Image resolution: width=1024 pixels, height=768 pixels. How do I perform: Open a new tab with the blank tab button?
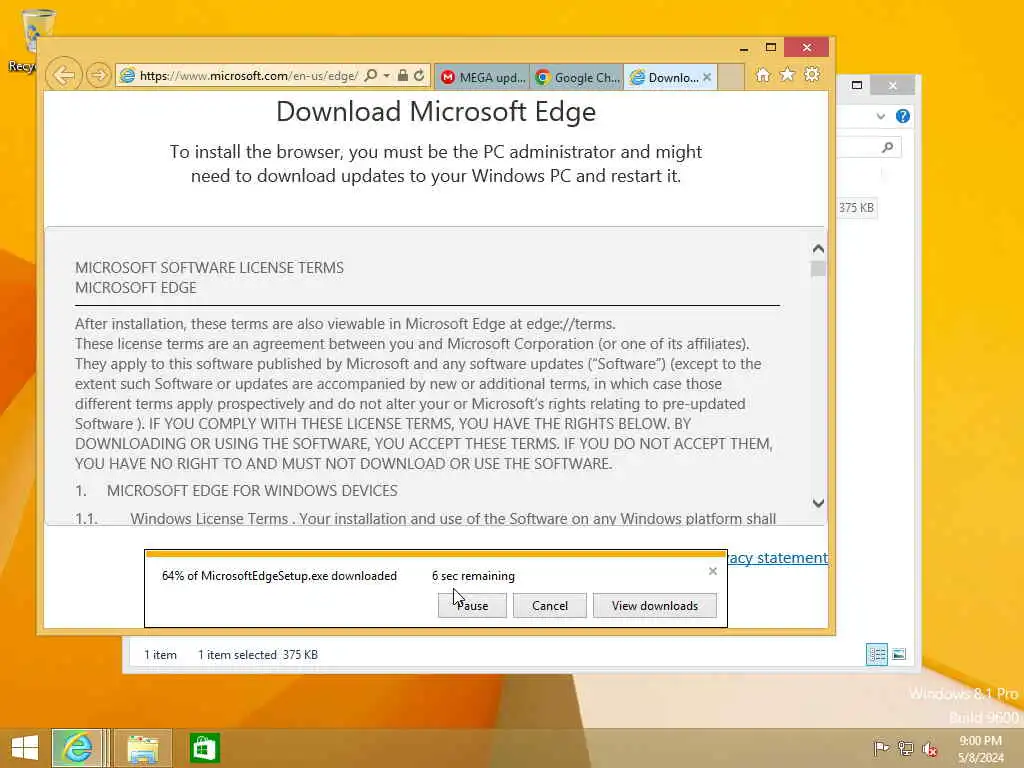pyautogui.click(x=731, y=78)
